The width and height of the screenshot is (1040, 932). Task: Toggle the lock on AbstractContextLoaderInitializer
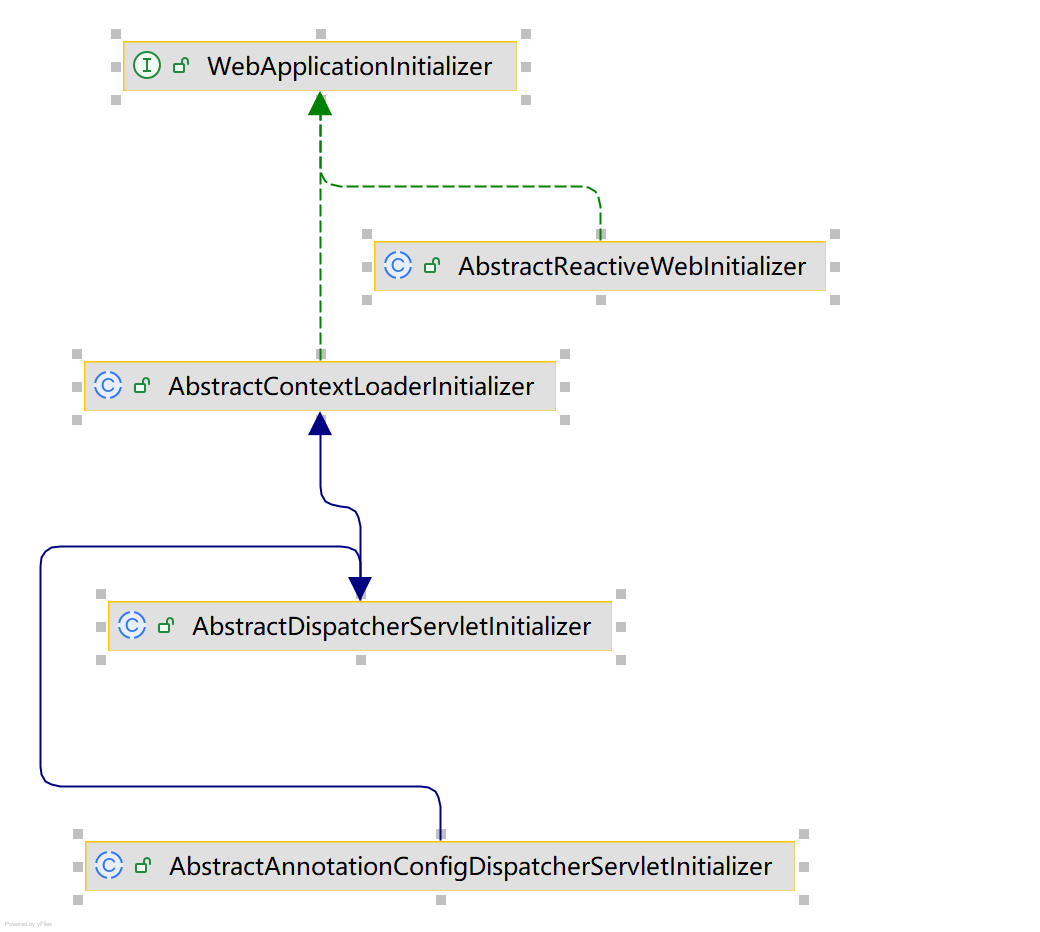(x=141, y=385)
